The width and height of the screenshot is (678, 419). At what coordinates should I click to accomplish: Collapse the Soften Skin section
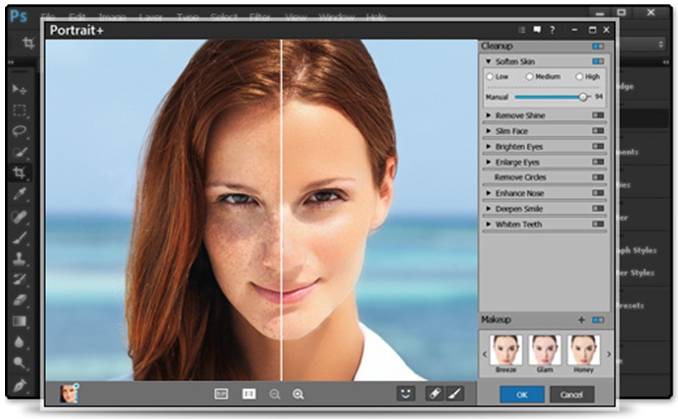[x=489, y=62]
